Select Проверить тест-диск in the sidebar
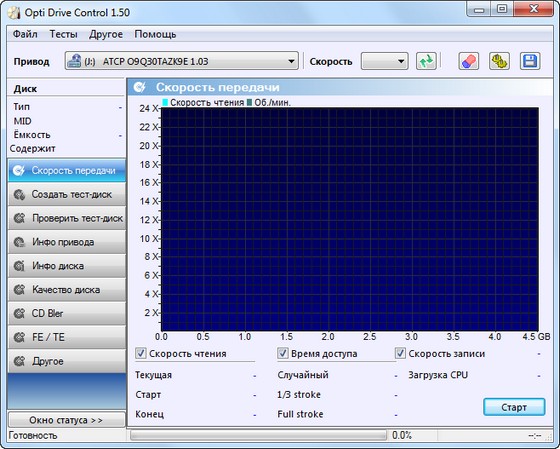The width and height of the screenshot is (560, 449). (67, 218)
